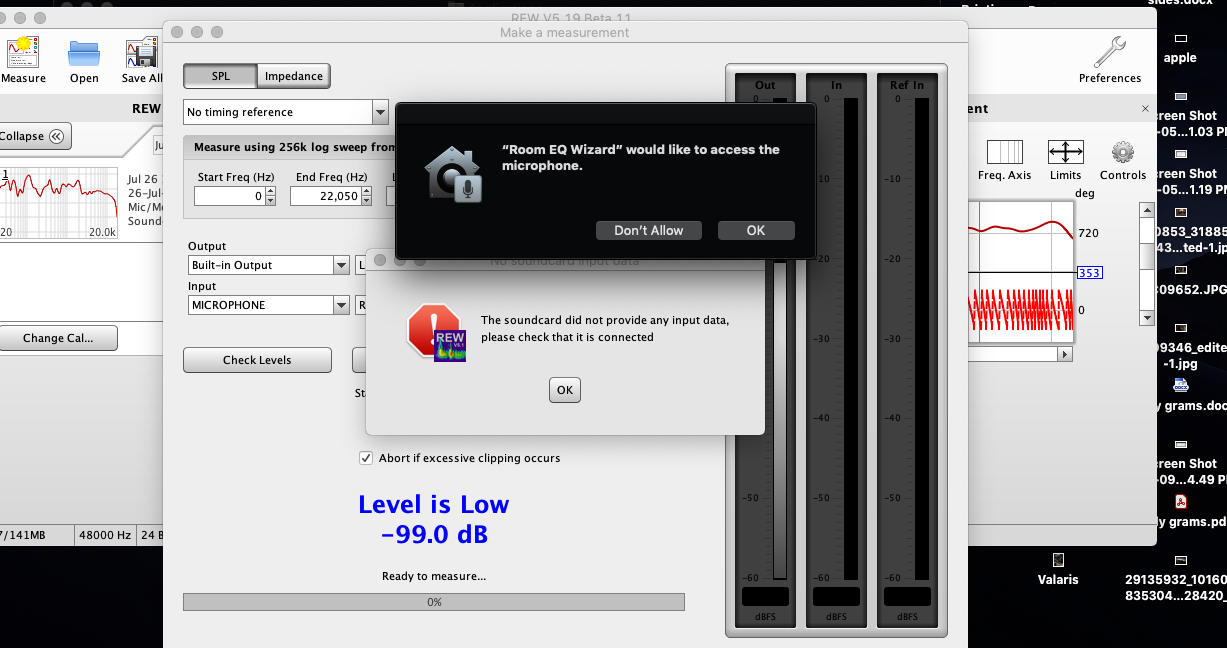This screenshot has height=648, width=1227.
Task: Click the End Freq stepper arrows
Action: [x=366, y=197]
